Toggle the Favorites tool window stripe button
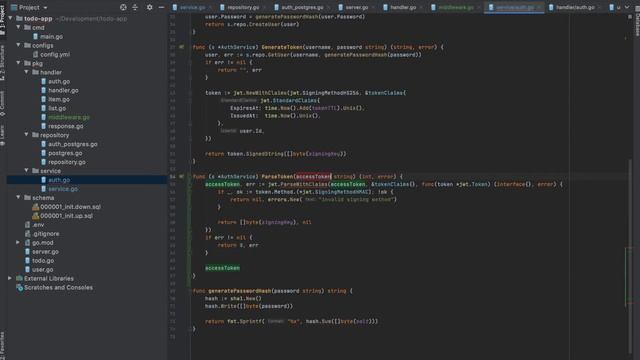This screenshot has width=640, height=360. pyautogui.click(x=3, y=345)
